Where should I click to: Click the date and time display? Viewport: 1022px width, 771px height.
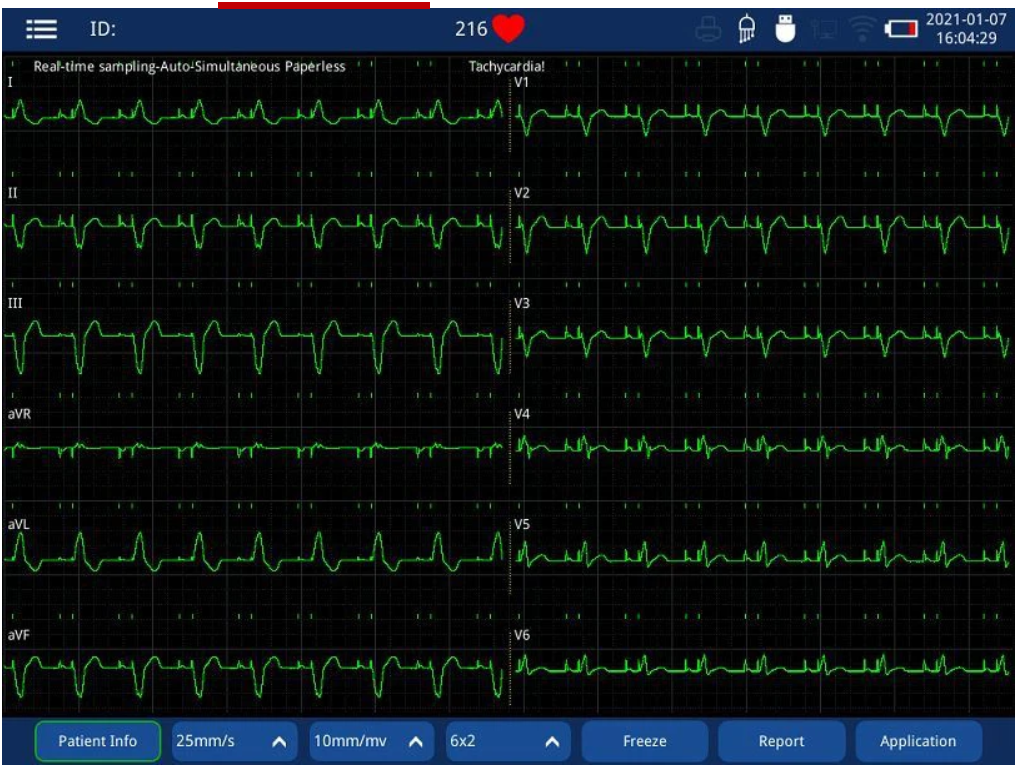tap(966, 29)
